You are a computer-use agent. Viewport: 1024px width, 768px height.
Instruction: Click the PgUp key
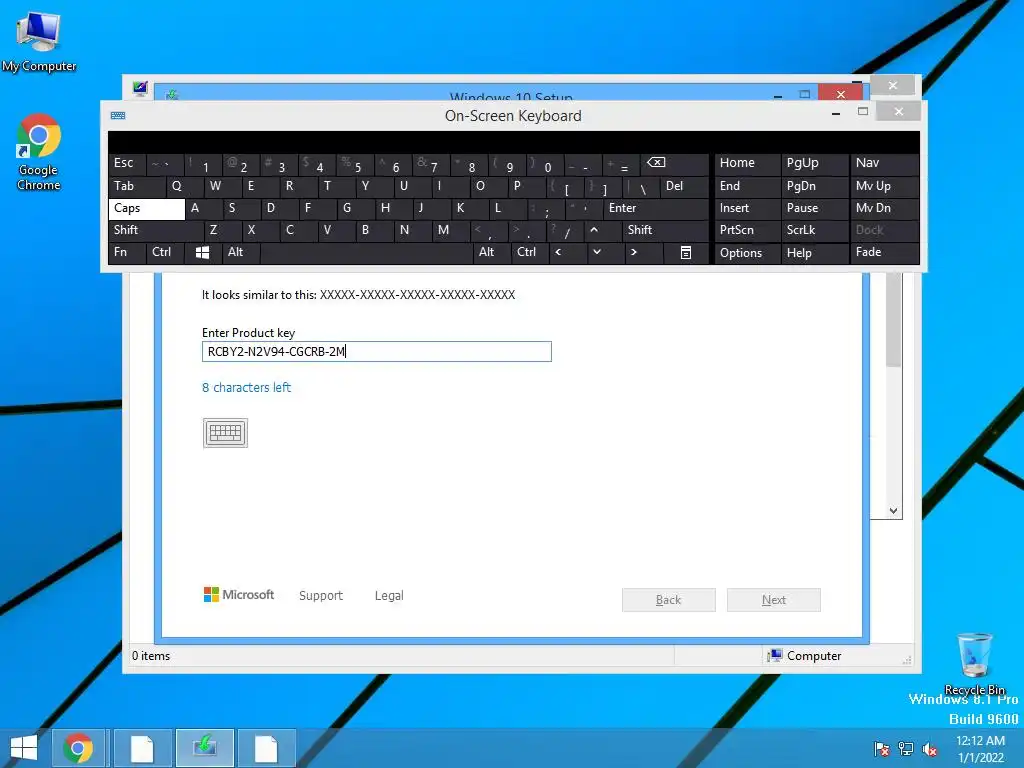click(814, 163)
